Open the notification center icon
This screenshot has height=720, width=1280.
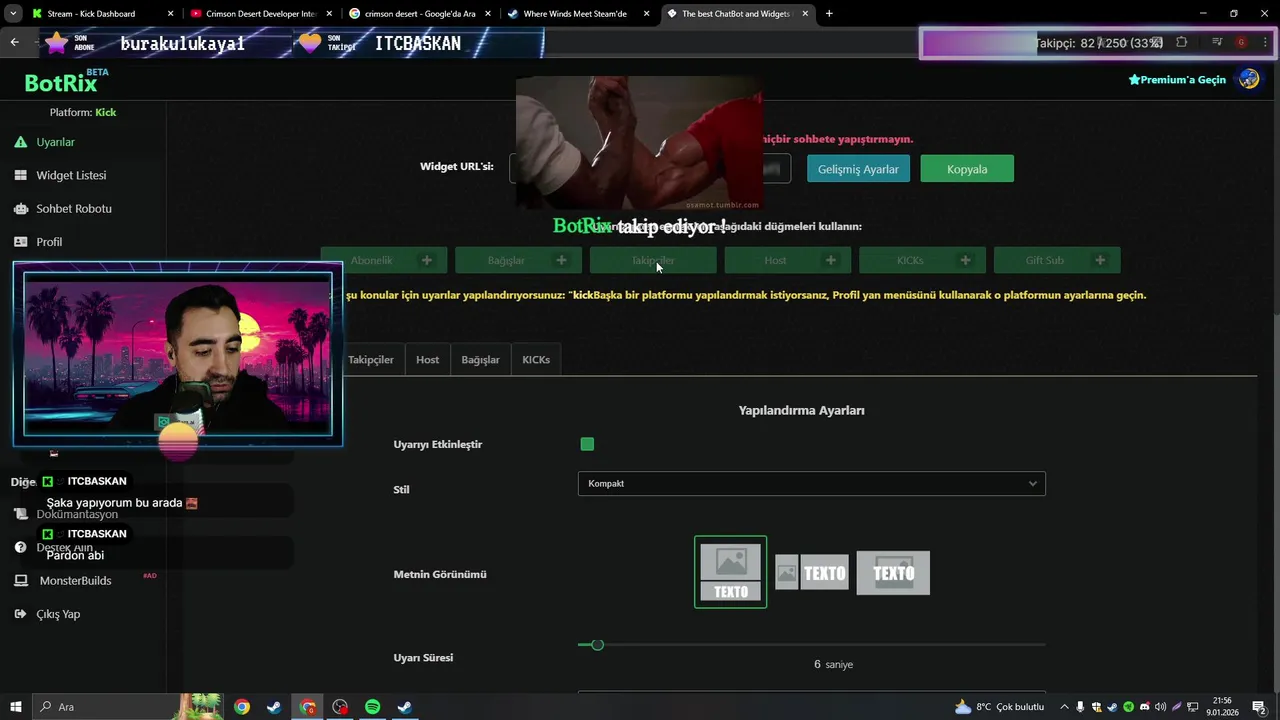pyautogui.click(x=1259, y=707)
